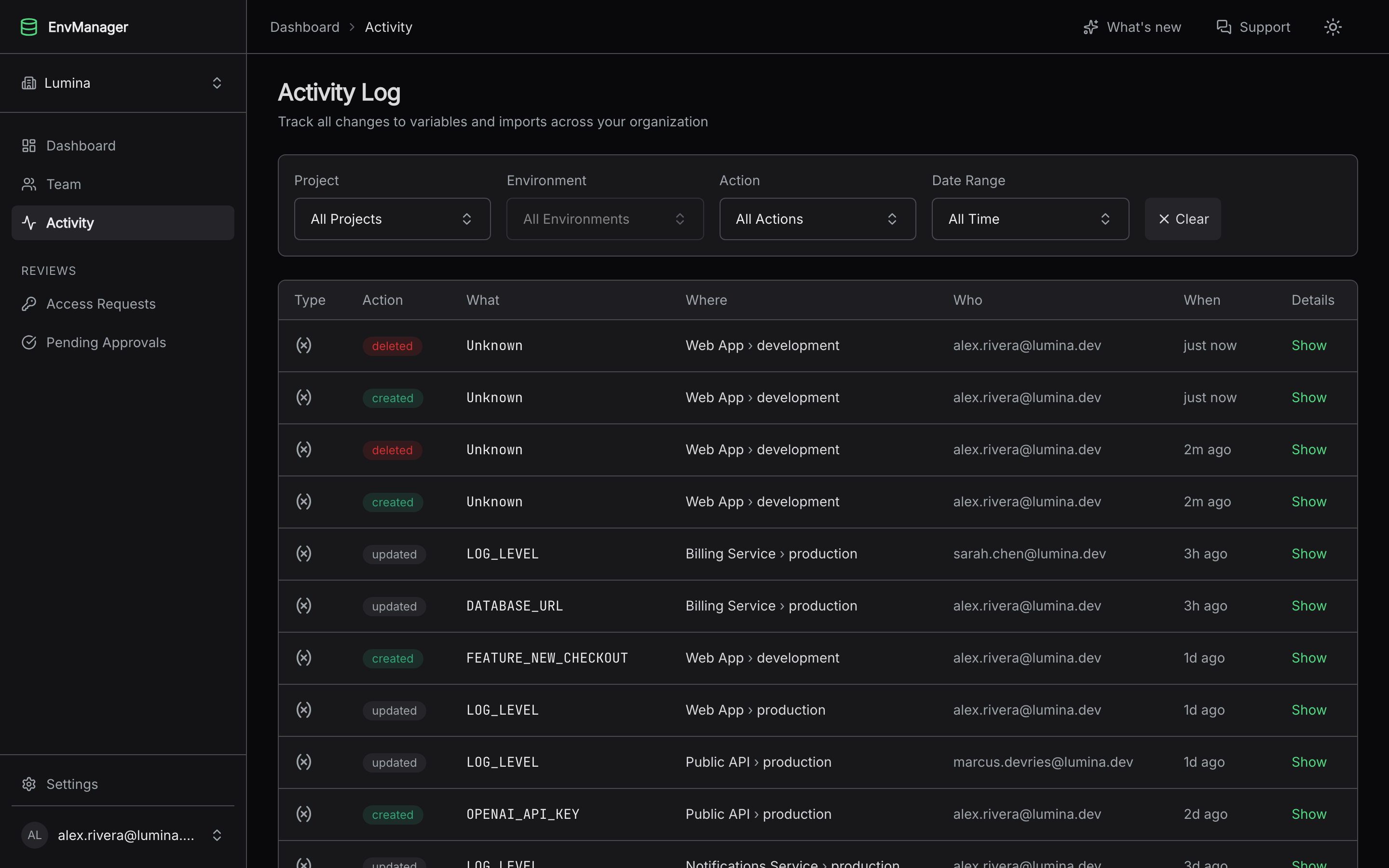This screenshot has width=1389, height=868.
Task: Toggle the light/dark theme sun icon
Action: pyautogui.click(x=1333, y=27)
